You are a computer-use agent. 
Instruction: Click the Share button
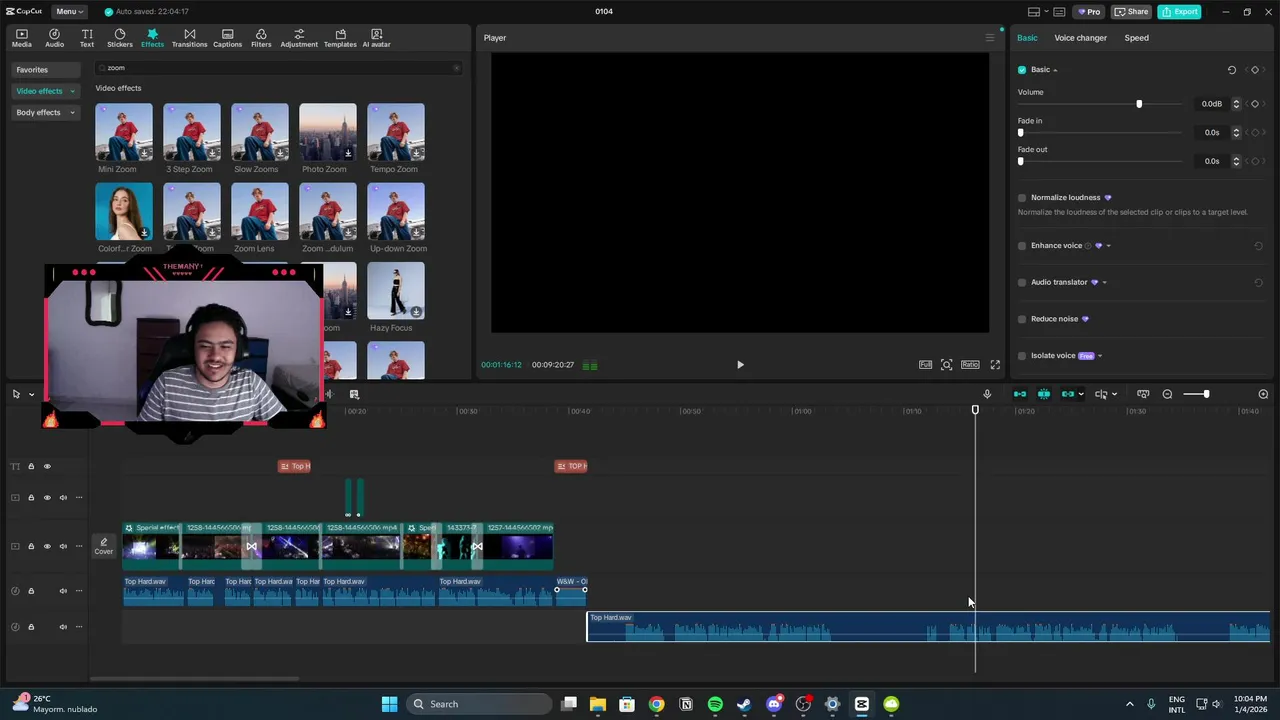(1132, 12)
